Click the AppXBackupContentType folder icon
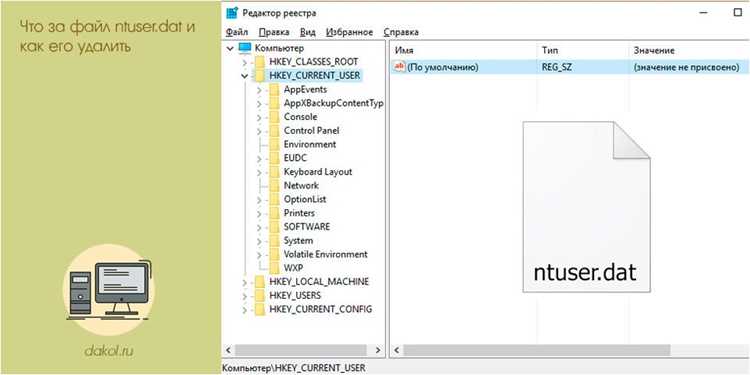 274,103
